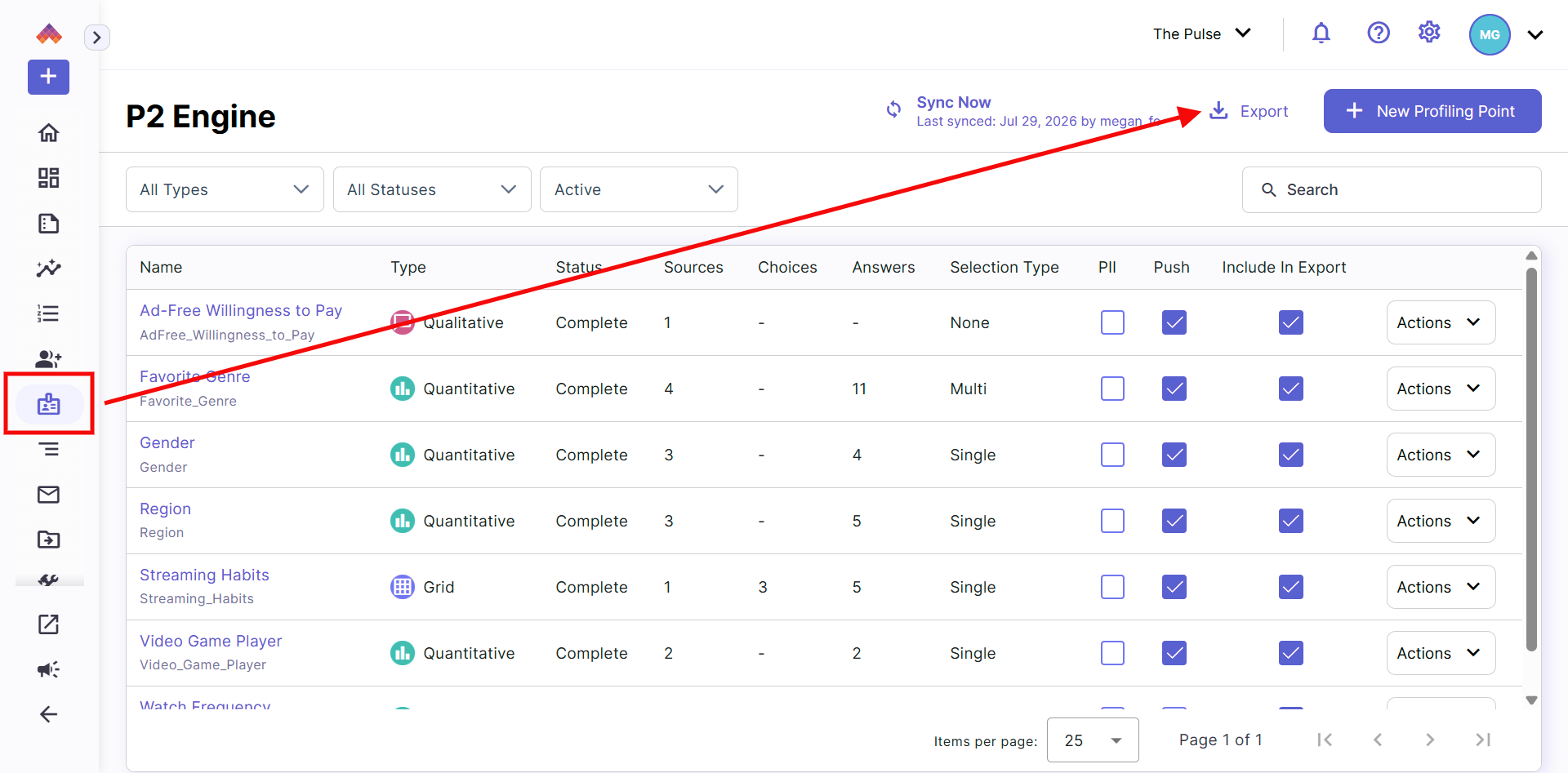This screenshot has width=1568, height=773.
Task: Open the megaphone announcements icon
Action: pos(49,669)
